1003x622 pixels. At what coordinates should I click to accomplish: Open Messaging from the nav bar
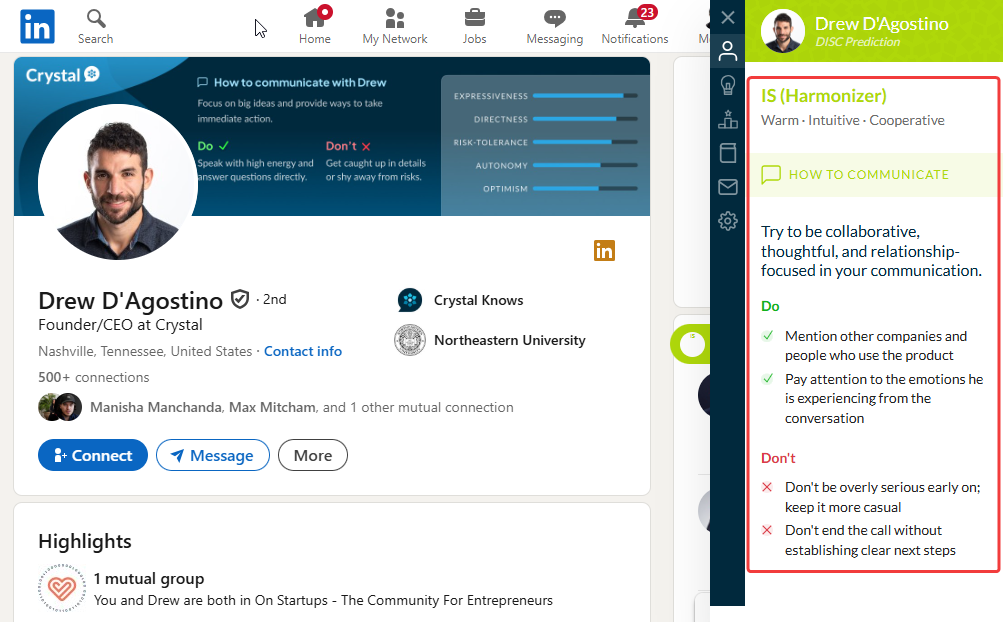coord(555,26)
